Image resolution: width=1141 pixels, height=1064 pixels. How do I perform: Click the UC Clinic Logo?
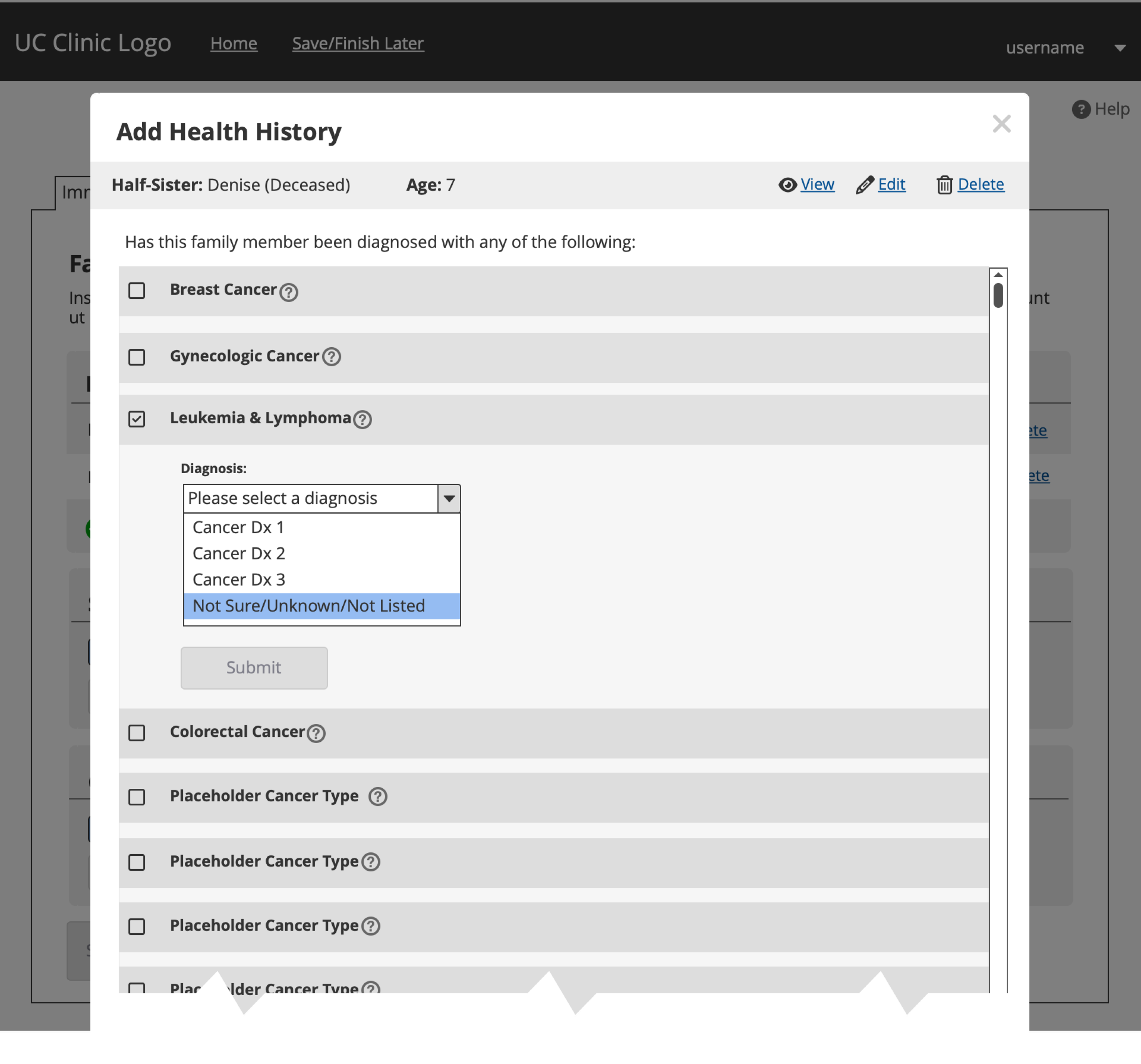(x=93, y=43)
